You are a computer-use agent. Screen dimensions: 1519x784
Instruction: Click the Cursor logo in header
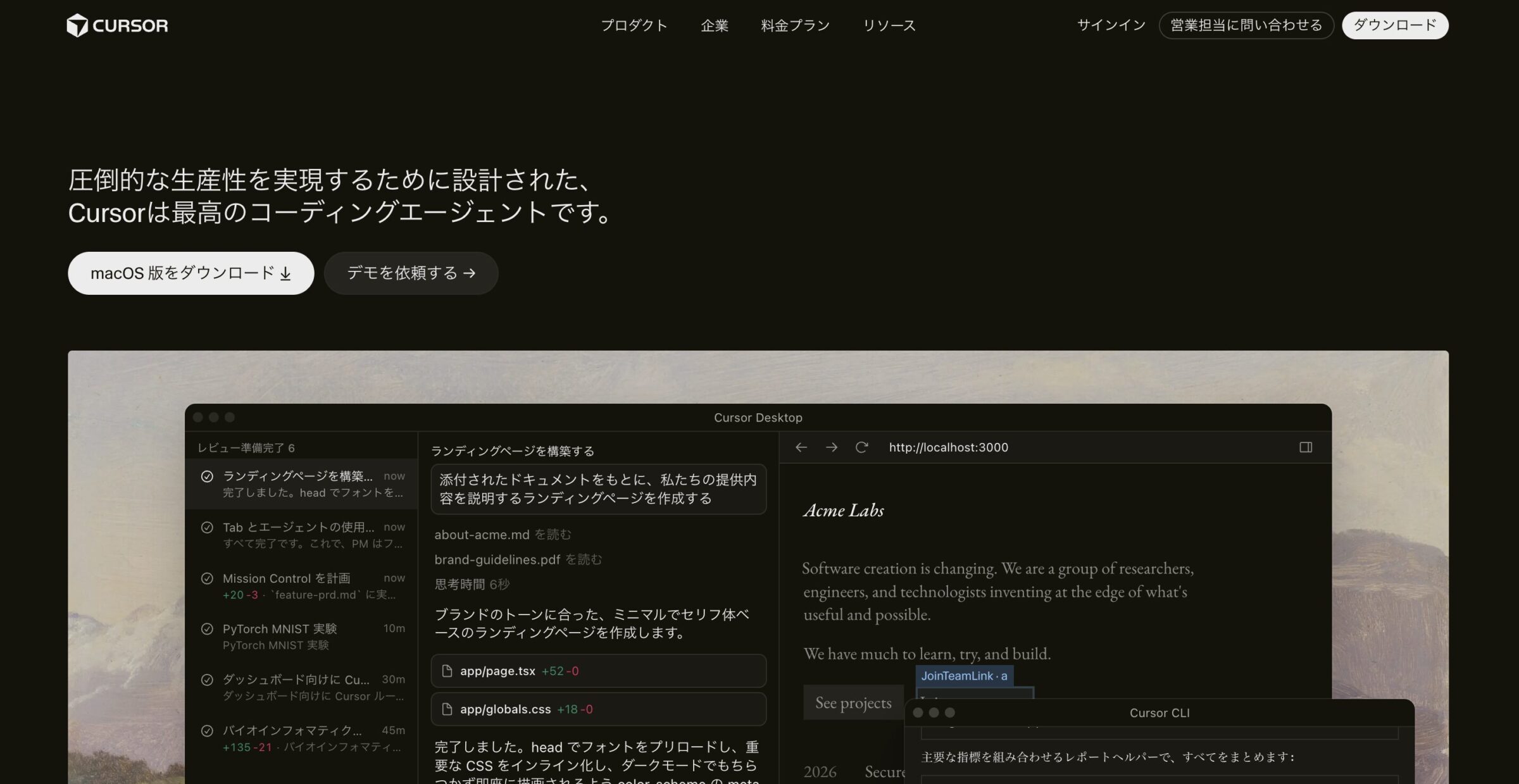click(x=118, y=25)
